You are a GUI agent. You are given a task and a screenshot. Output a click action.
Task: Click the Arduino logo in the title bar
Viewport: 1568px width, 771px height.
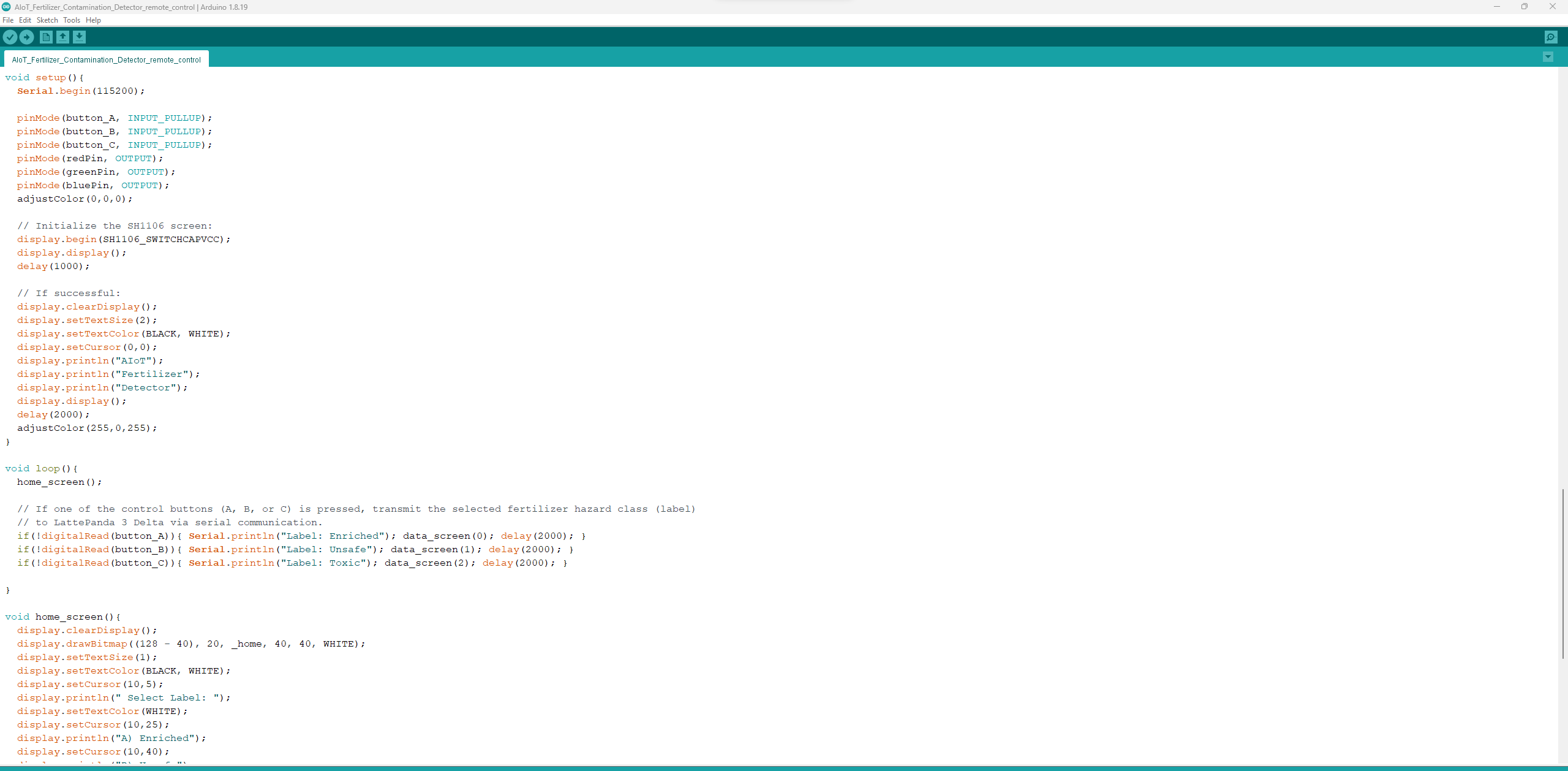[6, 7]
